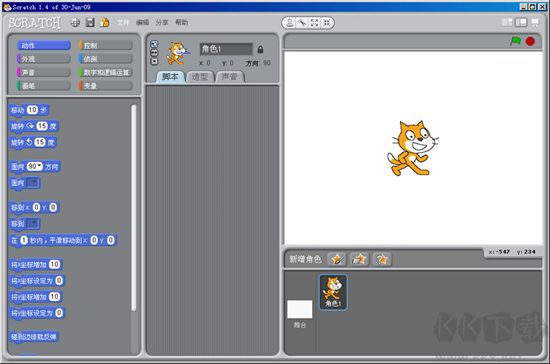Set rotation style to can rotate
Screen dimensions: 550x364
point(154,44)
